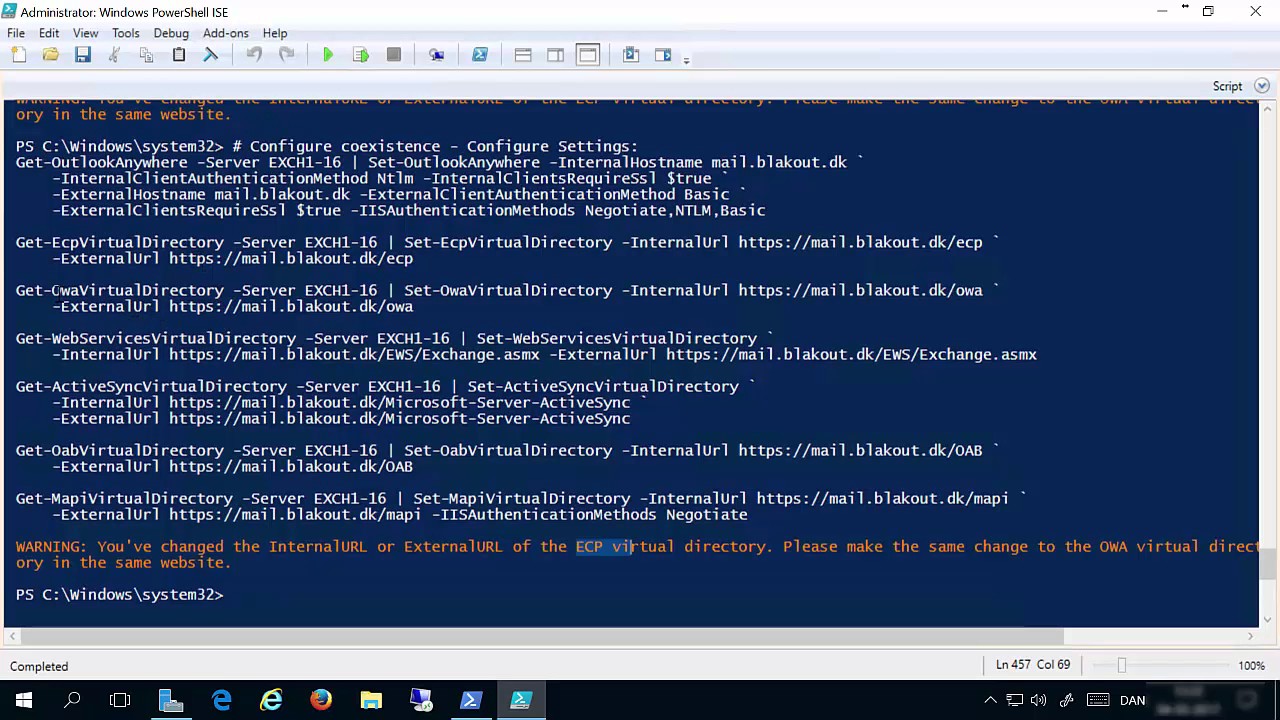Viewport: 1280px width, 720px height.
Task: Adjust the zoom slider thumb
Action: click(x=1121, y=665)
